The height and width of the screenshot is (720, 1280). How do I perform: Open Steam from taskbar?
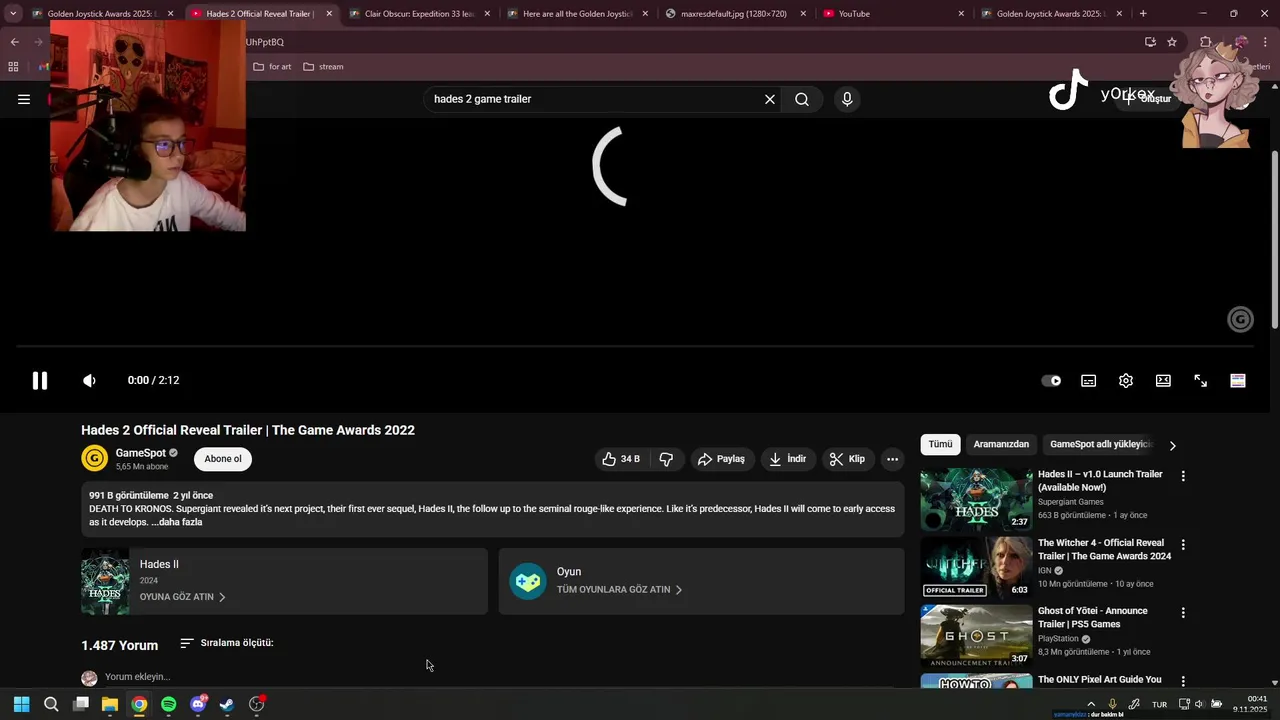(x=227, y=704)
